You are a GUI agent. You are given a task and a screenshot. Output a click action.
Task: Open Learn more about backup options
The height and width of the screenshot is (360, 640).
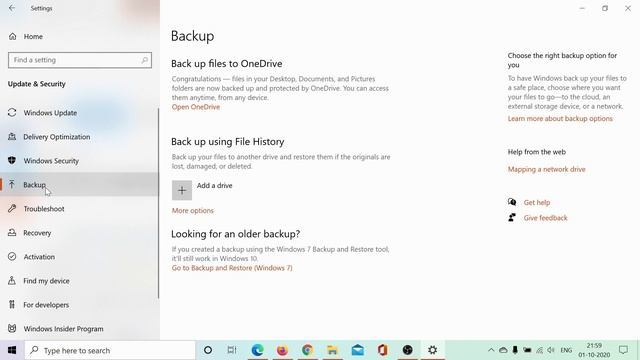coord(560,119)
